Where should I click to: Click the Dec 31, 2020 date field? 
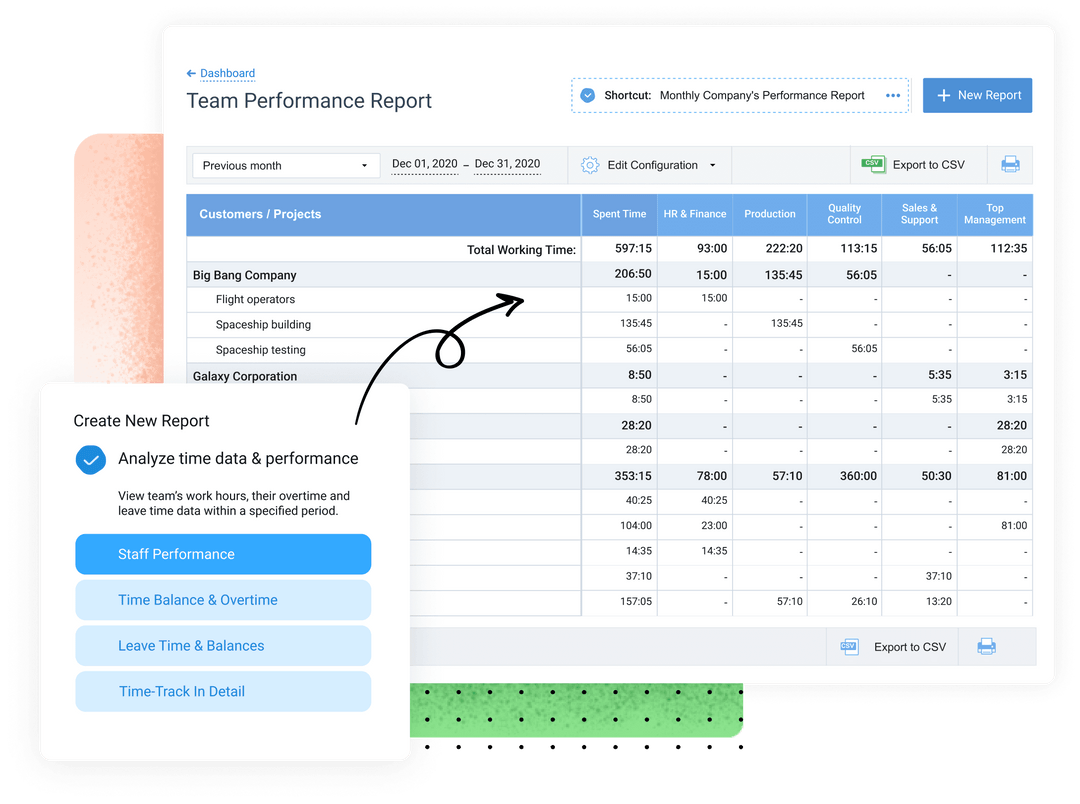pos(507,164)
